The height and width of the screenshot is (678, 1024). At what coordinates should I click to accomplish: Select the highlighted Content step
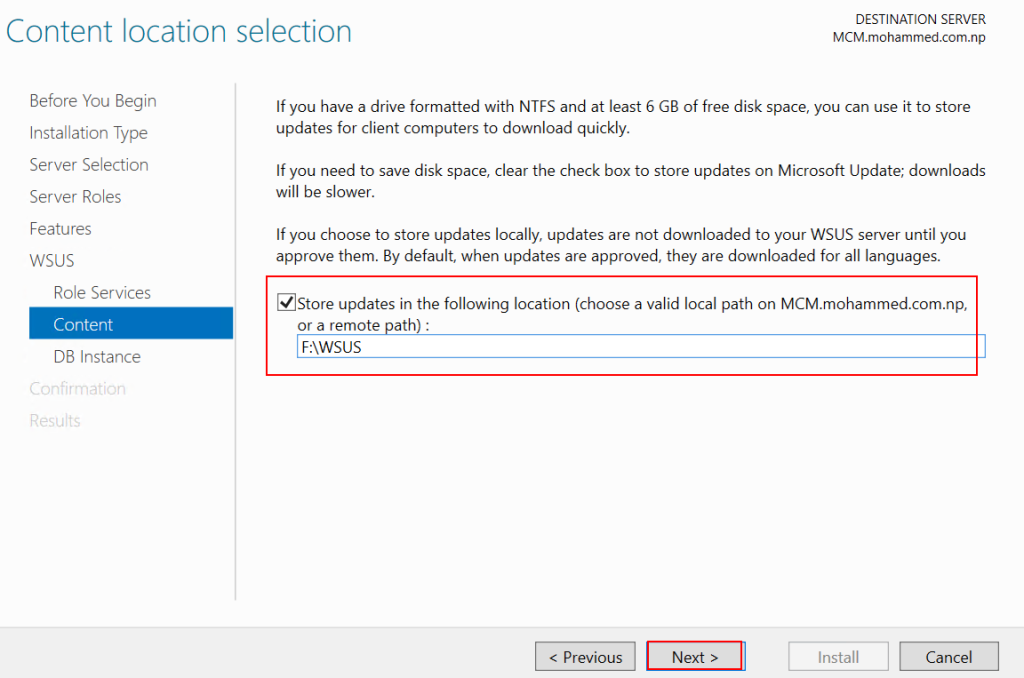tap(83, 325)
